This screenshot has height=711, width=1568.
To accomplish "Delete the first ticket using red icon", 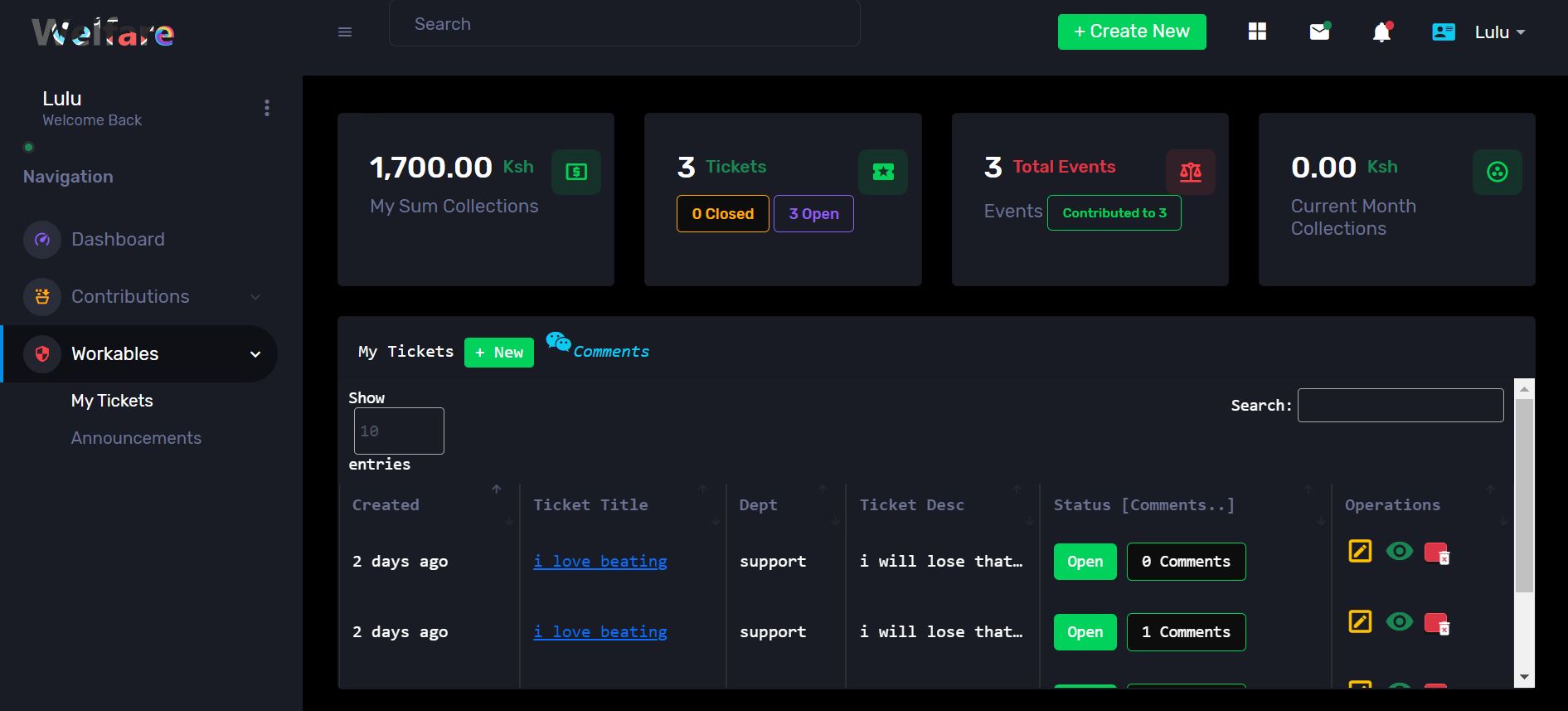I will click(1436, 553).
